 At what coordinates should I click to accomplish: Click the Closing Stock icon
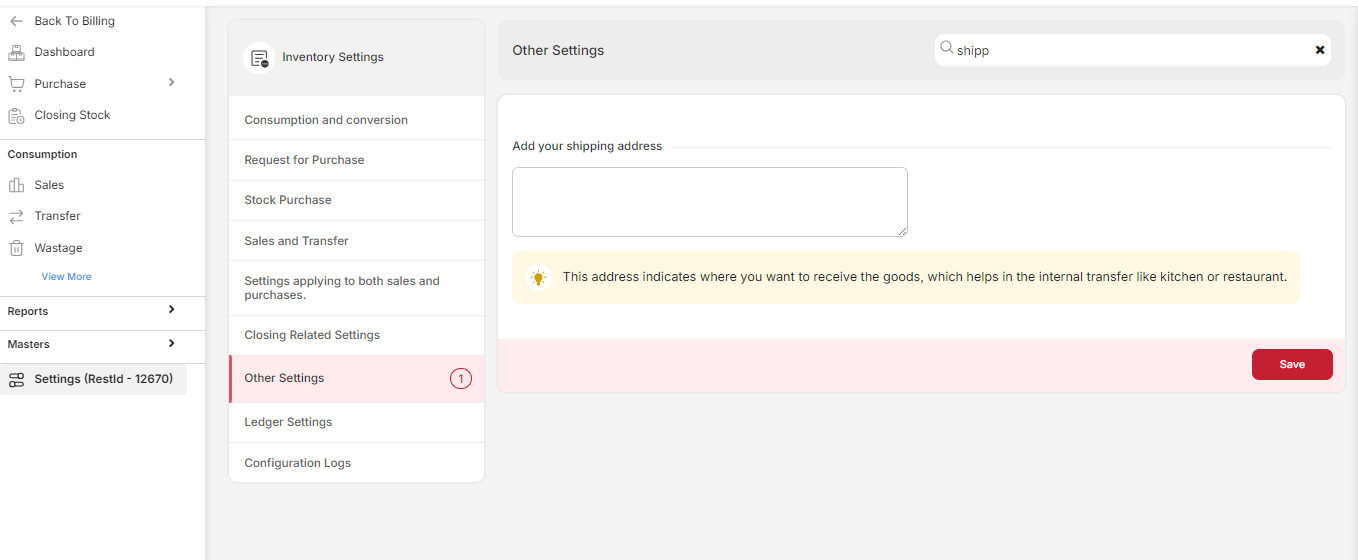[x=16, y=115]
